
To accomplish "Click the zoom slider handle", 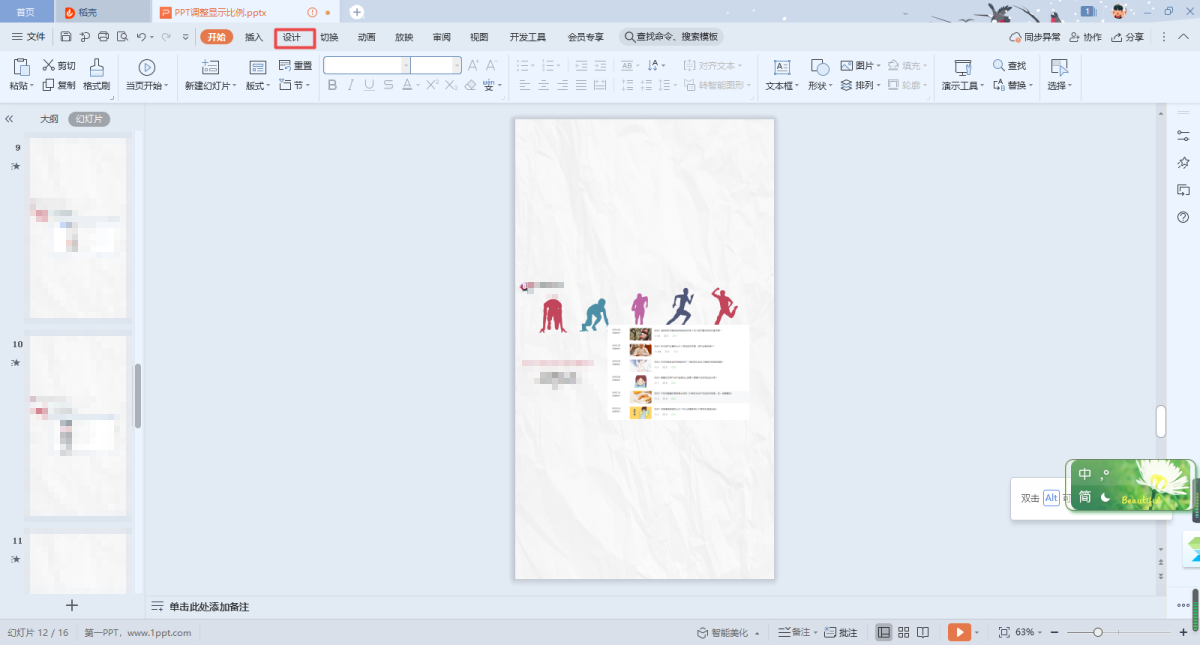I will click(1098, 632).
